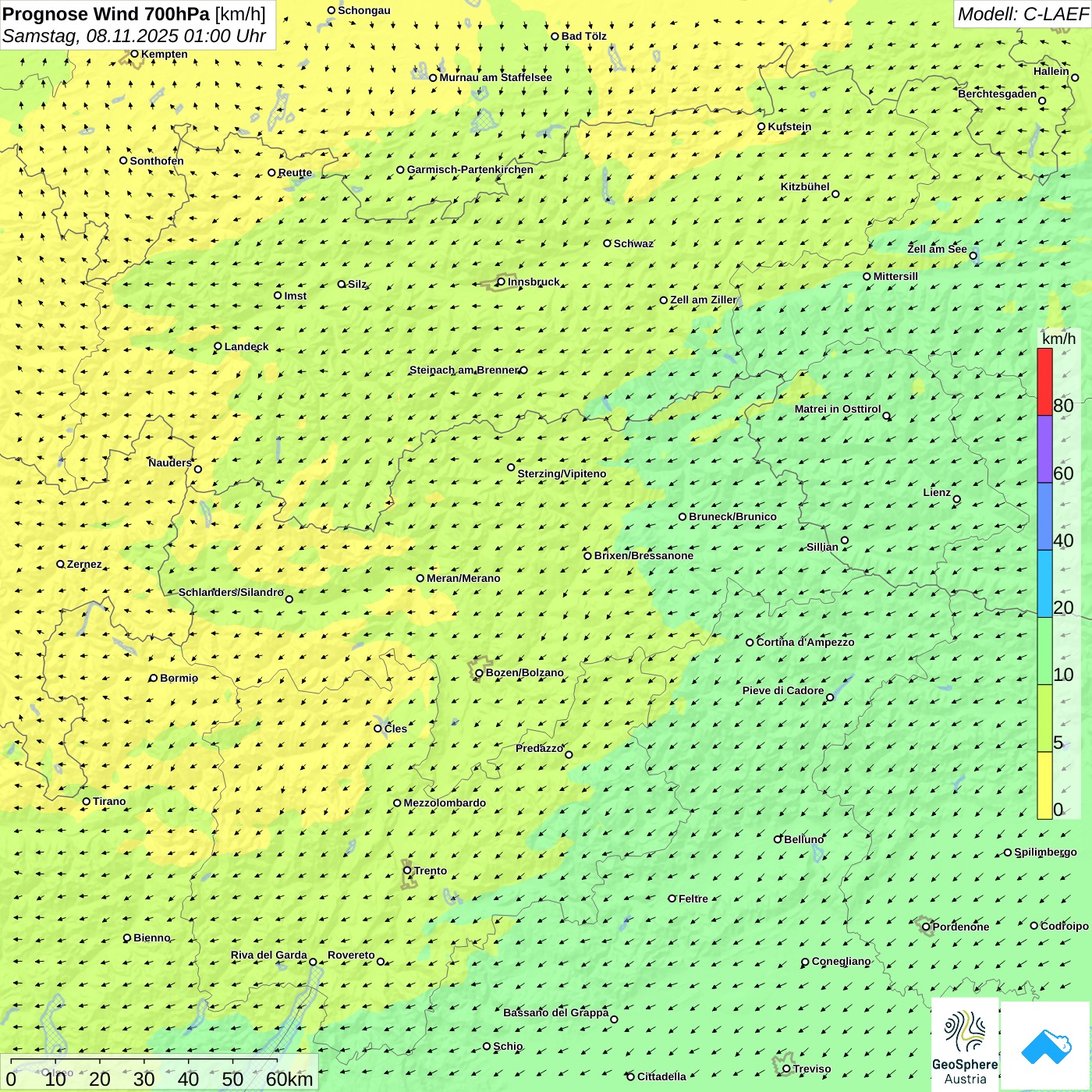The image size is (1092, 1092).
Task: Click the Landeck location marker
Action: tap(218, 346)
